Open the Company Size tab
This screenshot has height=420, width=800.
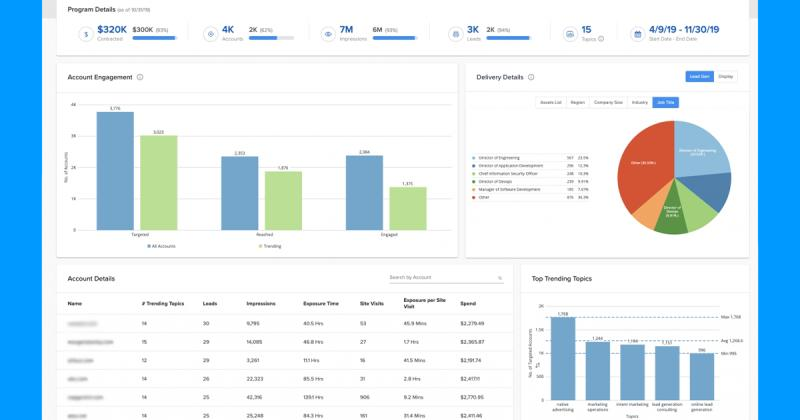point(608,103)
